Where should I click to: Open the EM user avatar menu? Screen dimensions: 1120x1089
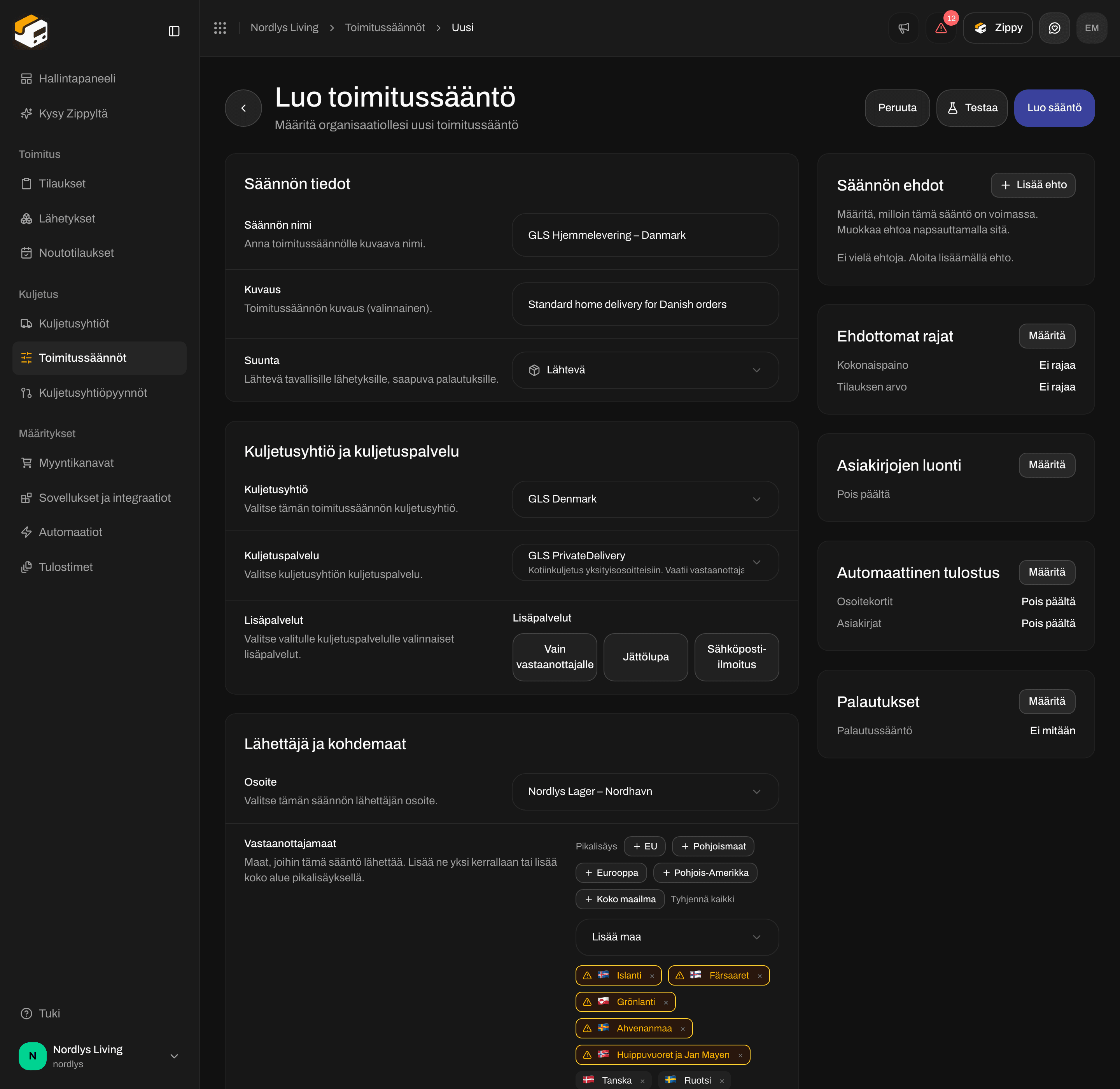point(1091,28)
